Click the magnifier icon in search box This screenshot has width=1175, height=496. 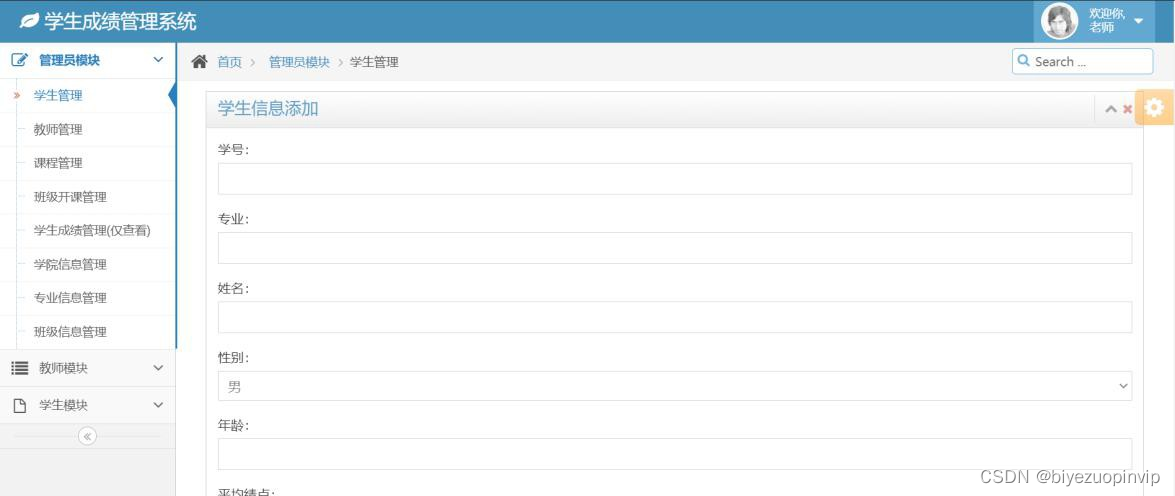(x=1024, y=61)
